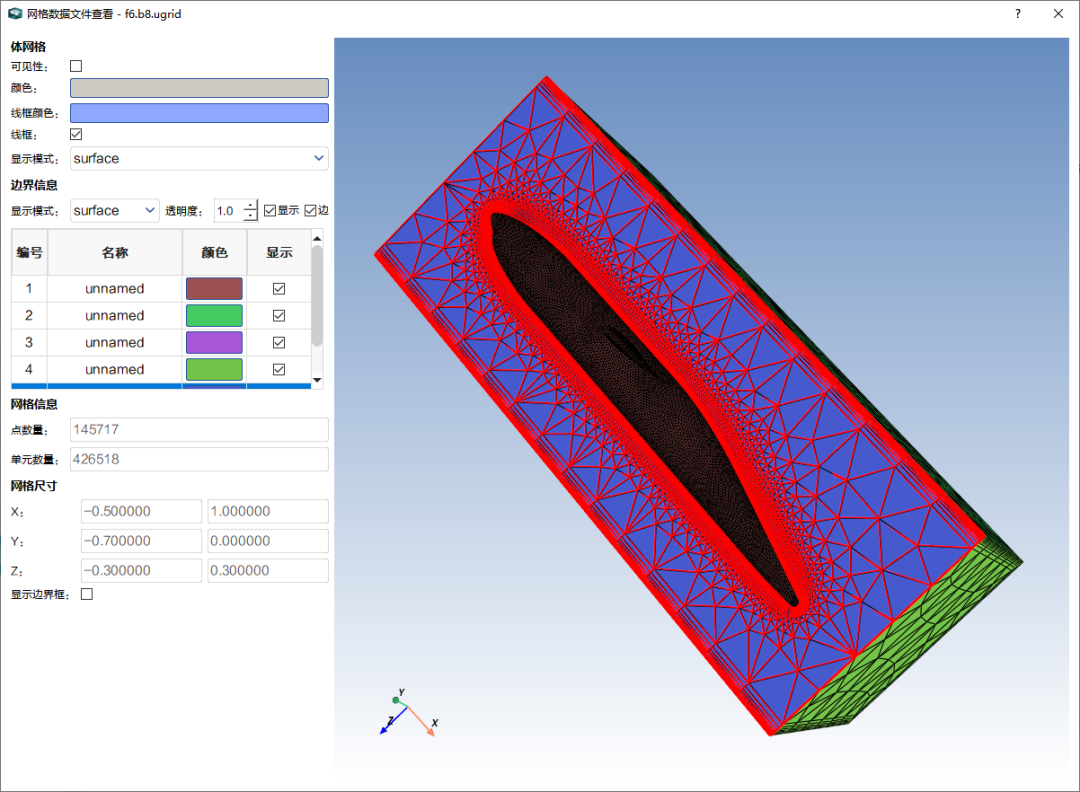Open the purple color swatch in row 3
The width and height of the screenshot is (1080, 792).
click(214, 342)
